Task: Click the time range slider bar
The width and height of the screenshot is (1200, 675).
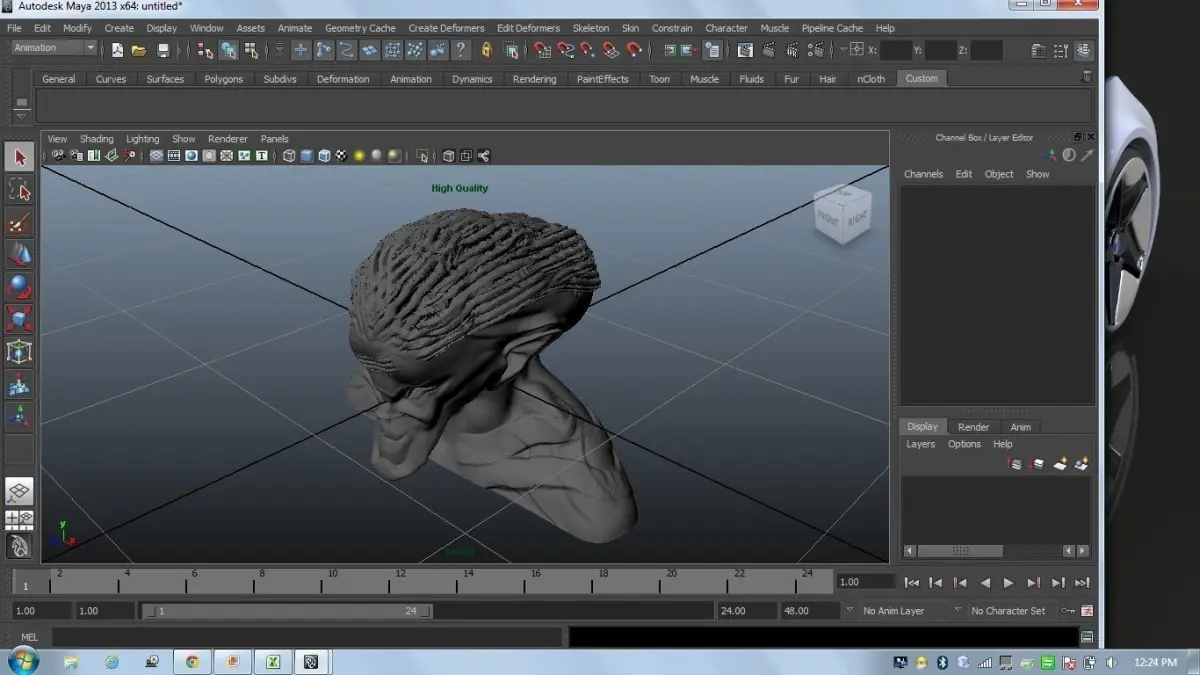Action: [286, 611]
